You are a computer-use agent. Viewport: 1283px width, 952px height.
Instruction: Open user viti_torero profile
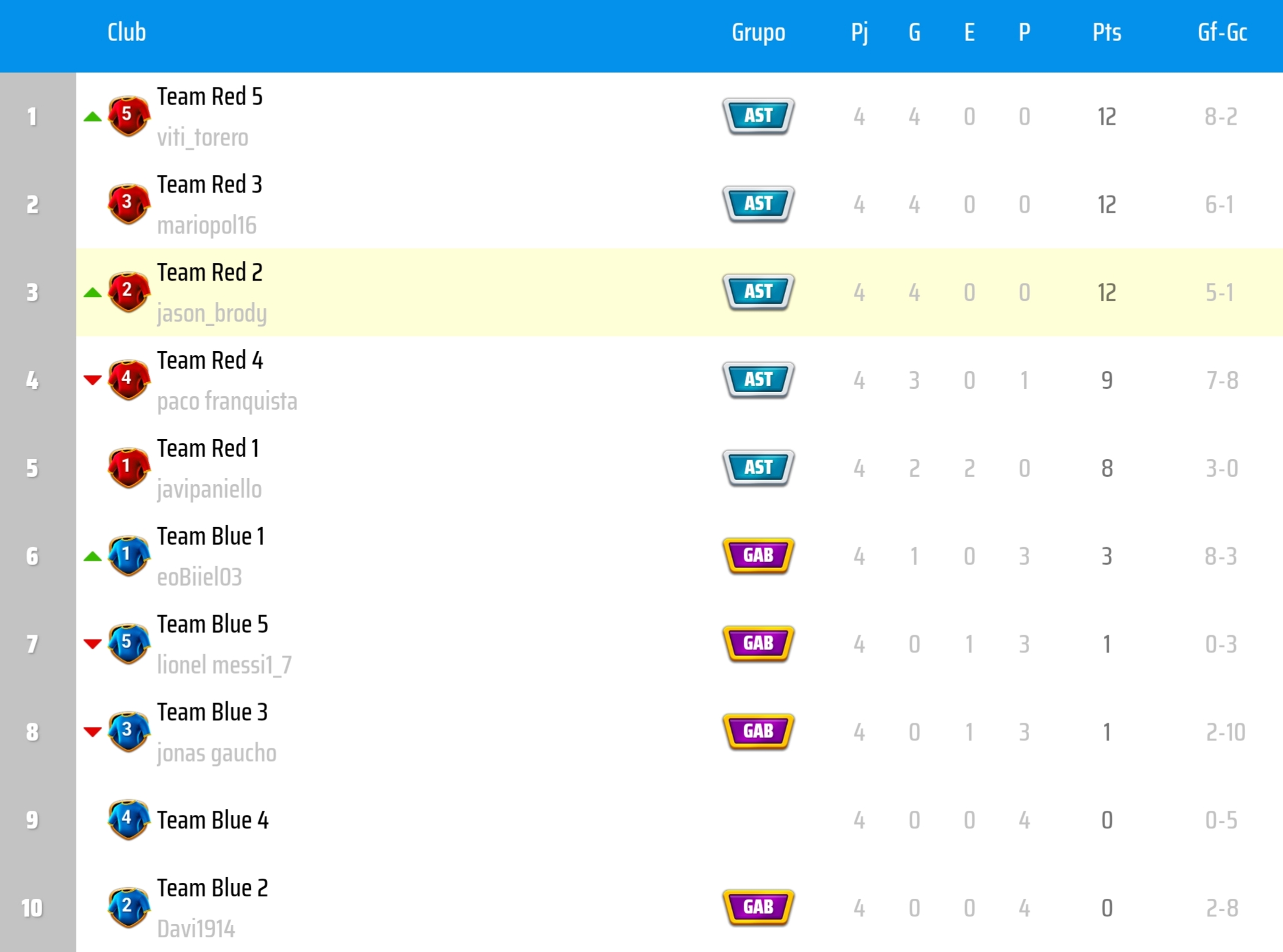202,138
